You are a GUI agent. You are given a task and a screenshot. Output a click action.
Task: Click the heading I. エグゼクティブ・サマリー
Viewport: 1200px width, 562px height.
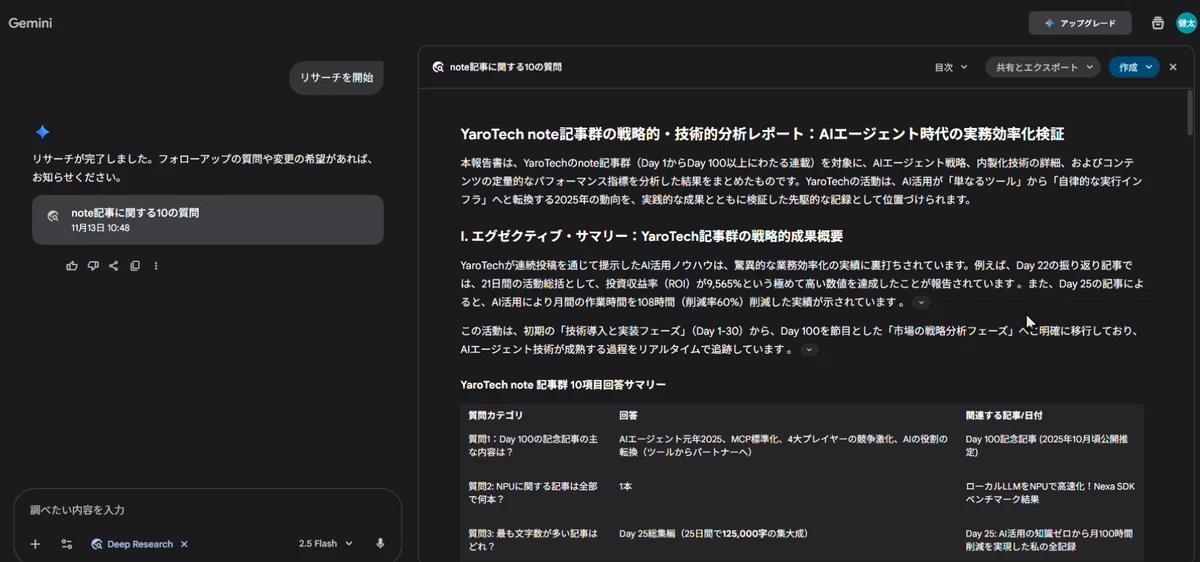[652, 237]
